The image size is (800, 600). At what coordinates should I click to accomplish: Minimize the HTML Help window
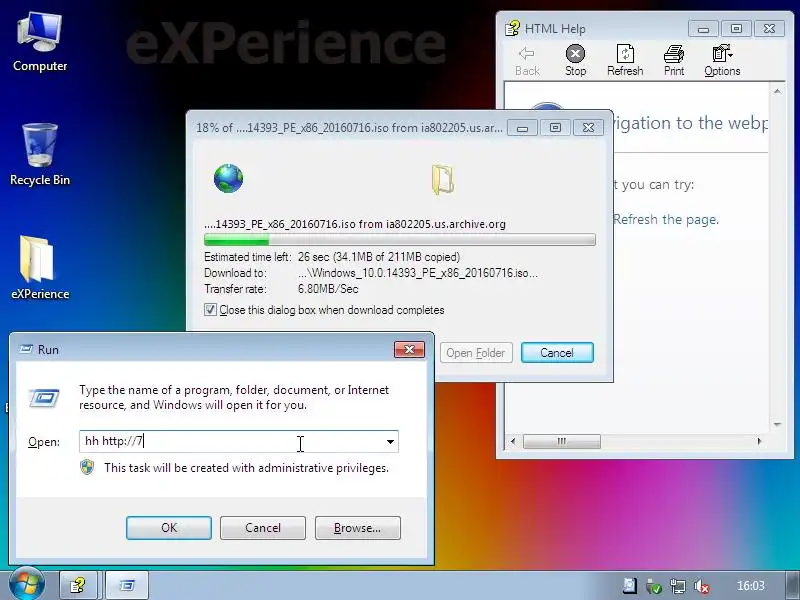[703, 29]
